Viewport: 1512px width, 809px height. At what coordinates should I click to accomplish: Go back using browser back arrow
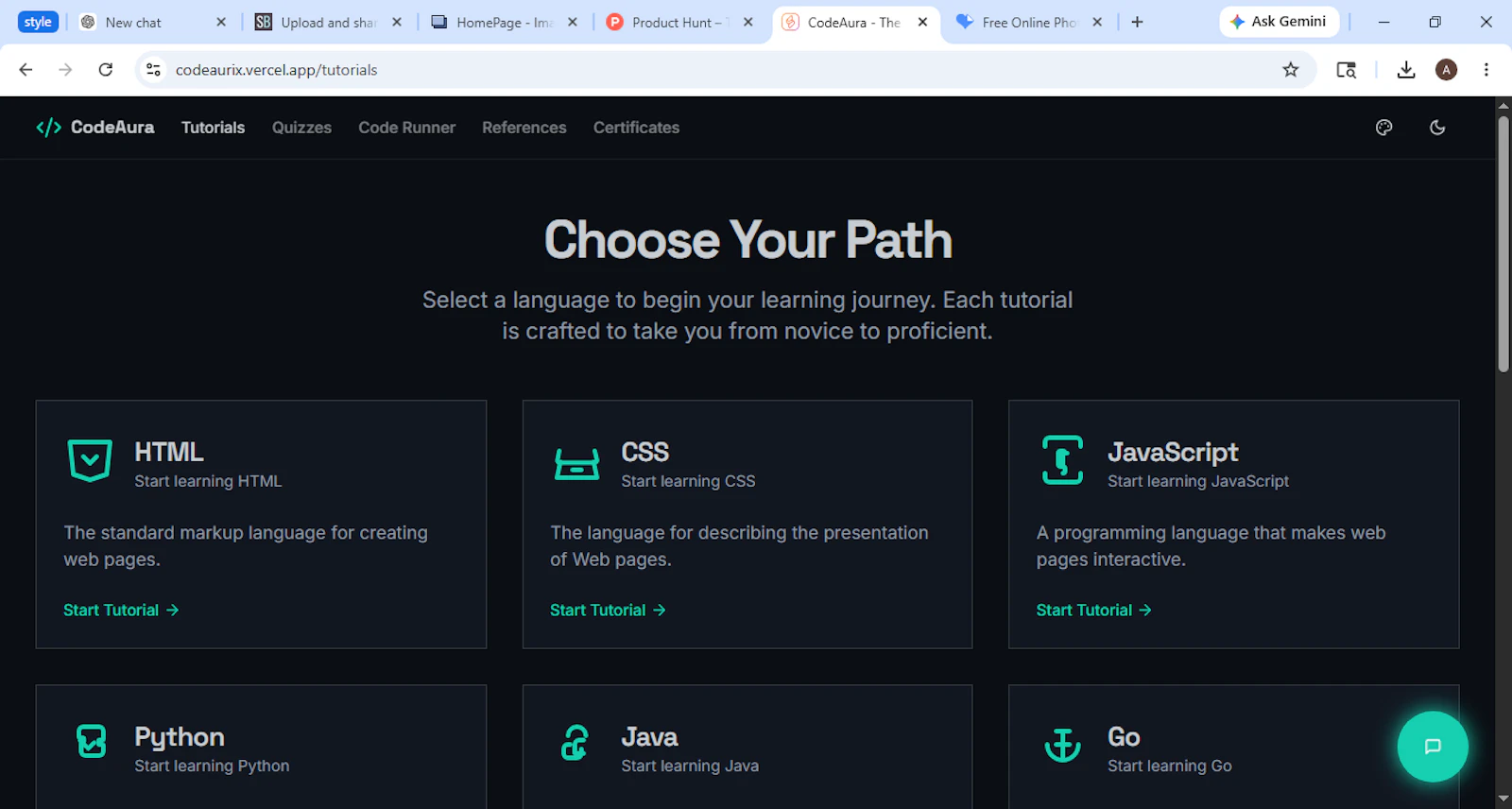coord(26,70)
